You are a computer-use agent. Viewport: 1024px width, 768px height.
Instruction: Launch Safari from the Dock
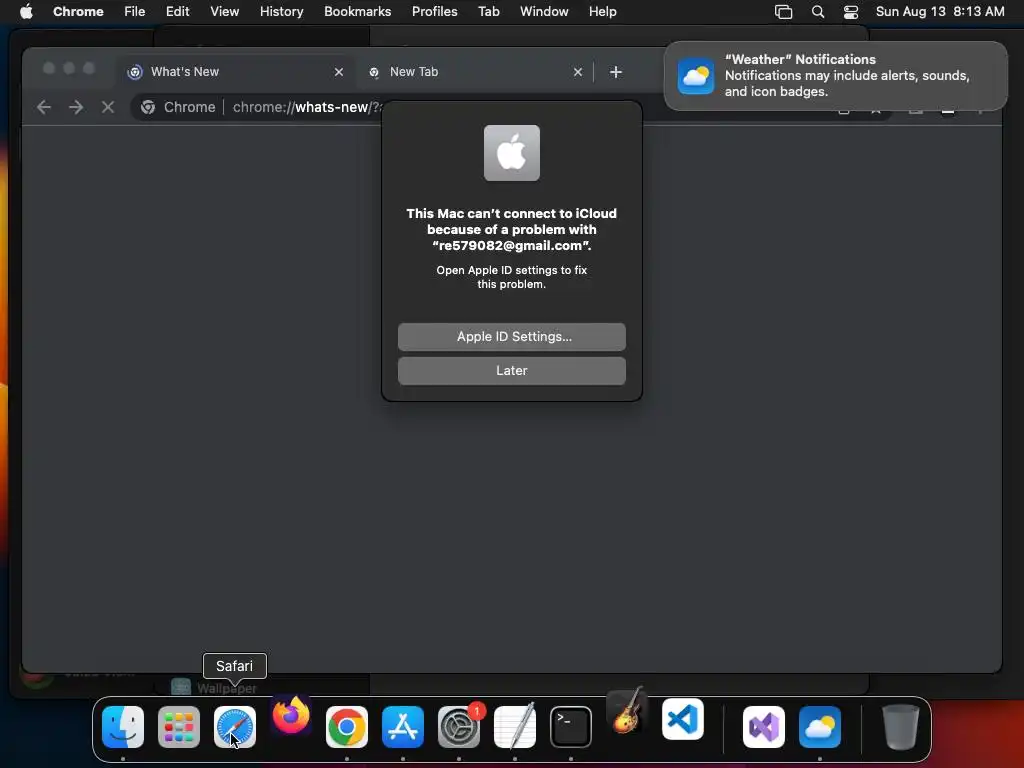(234, 727)
